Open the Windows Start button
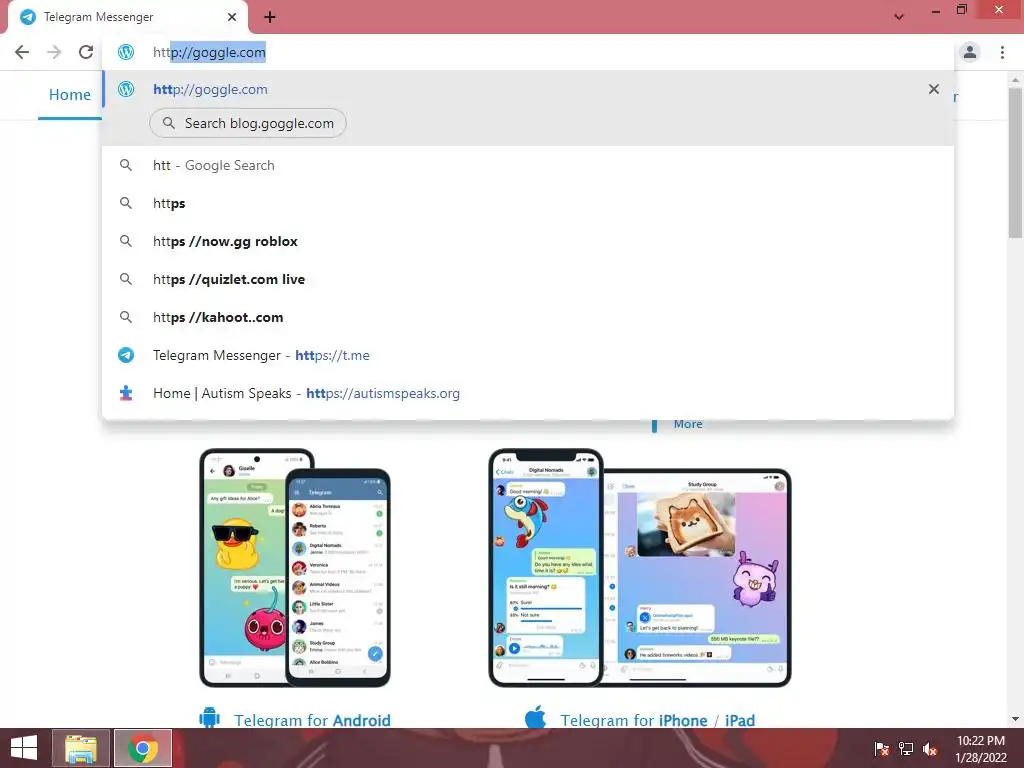This screenshot has height=768, width=1024. pos(24,748)
